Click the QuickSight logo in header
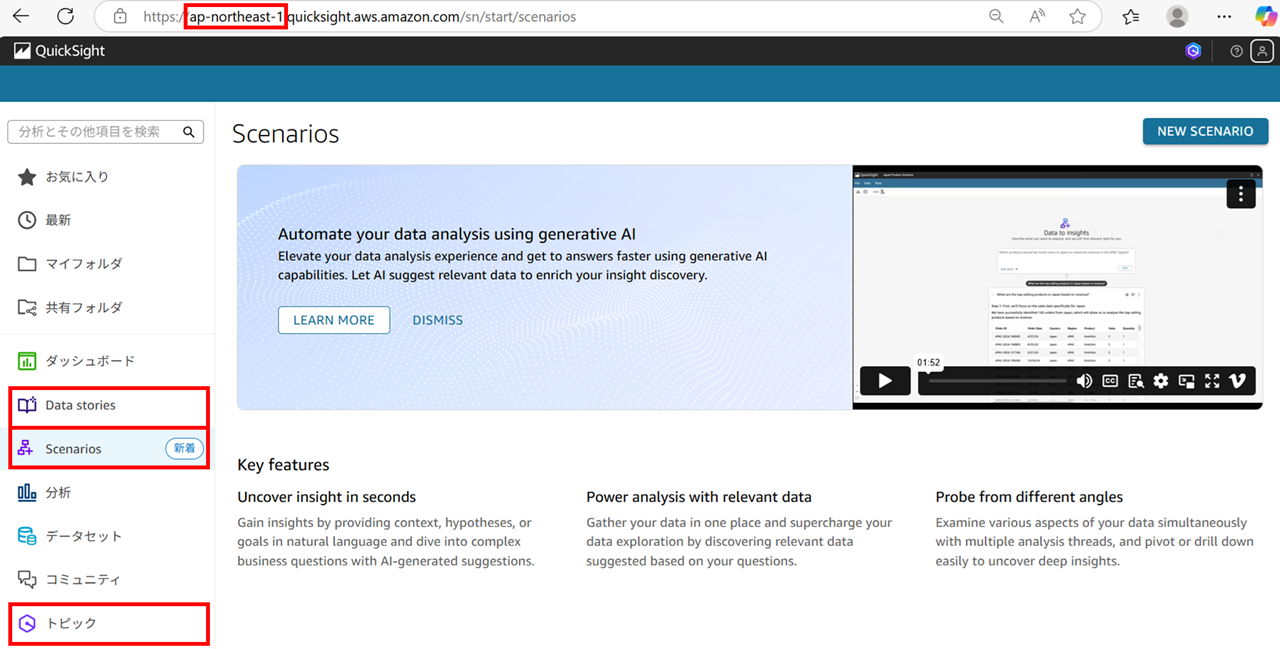This screenshot has height=649, width=1280. coord(59,51)
